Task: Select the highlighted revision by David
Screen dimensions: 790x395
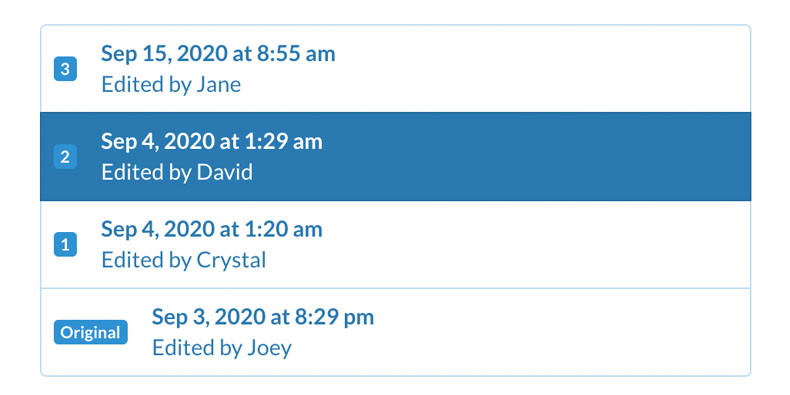Action: (396, 157)
